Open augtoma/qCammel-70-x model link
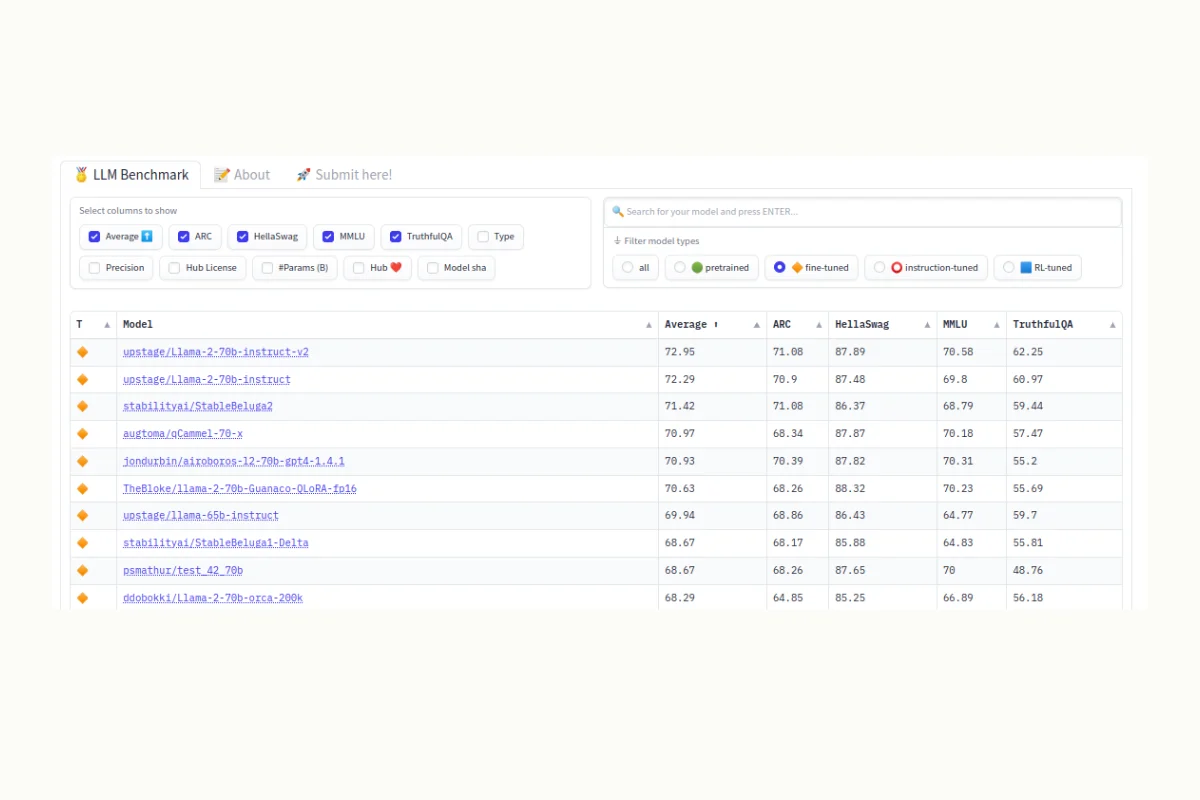The image size is (1200, 800). pos(183,434)
